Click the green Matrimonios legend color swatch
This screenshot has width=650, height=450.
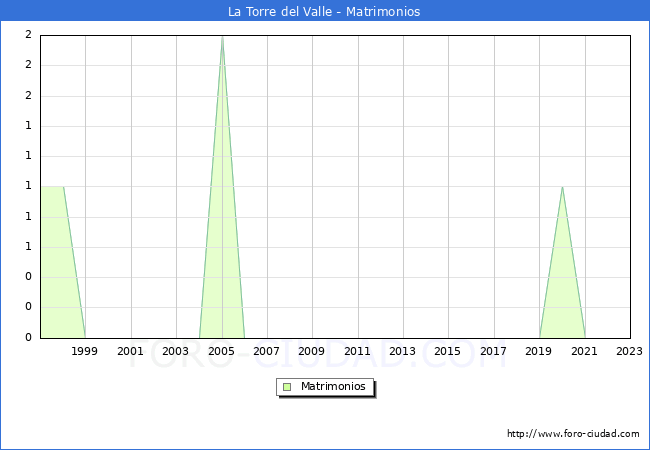coord(287,387)
